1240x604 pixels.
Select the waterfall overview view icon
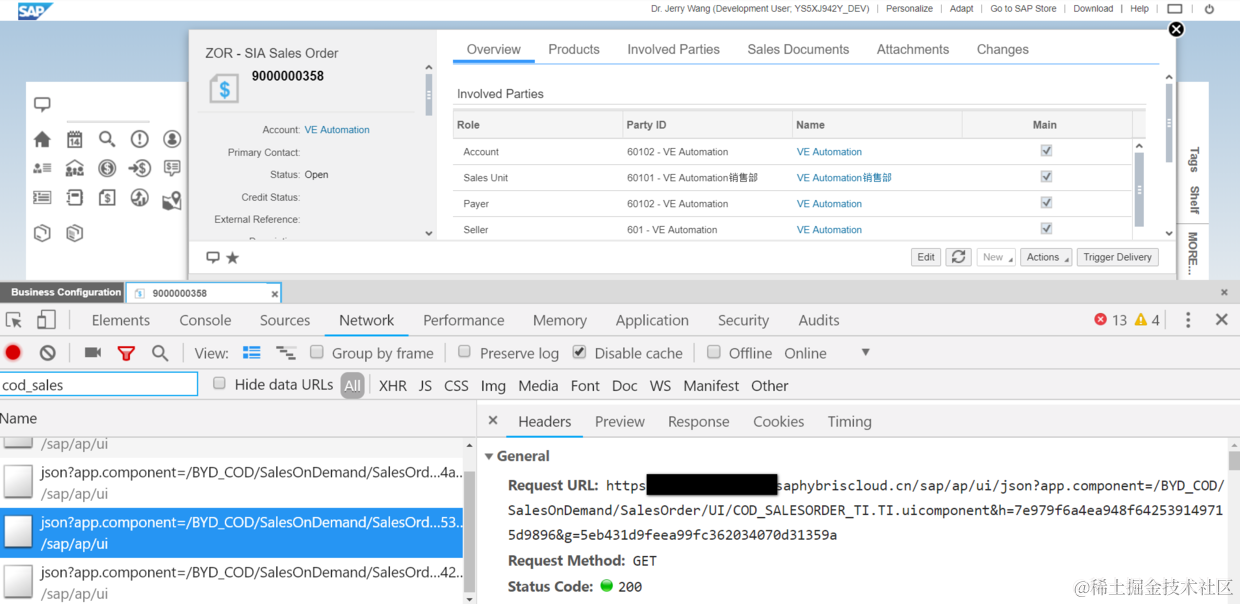coord(286,353)
